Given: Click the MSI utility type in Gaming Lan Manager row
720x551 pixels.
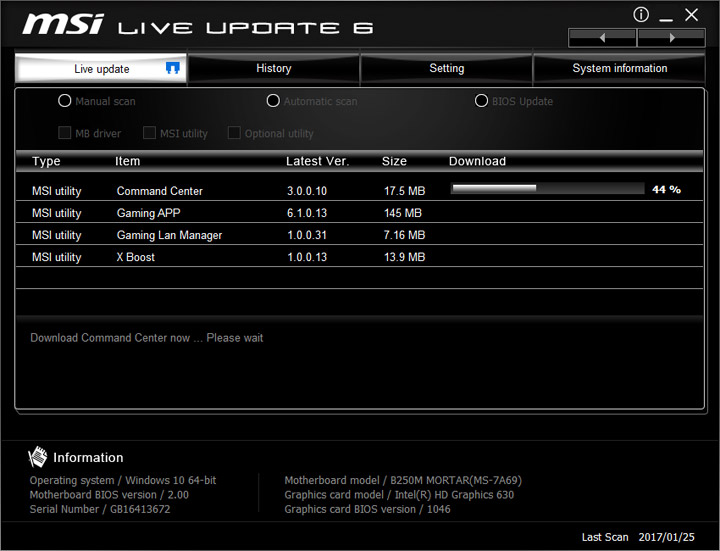Looking at the screenshot, I should [x=56, y=235].
